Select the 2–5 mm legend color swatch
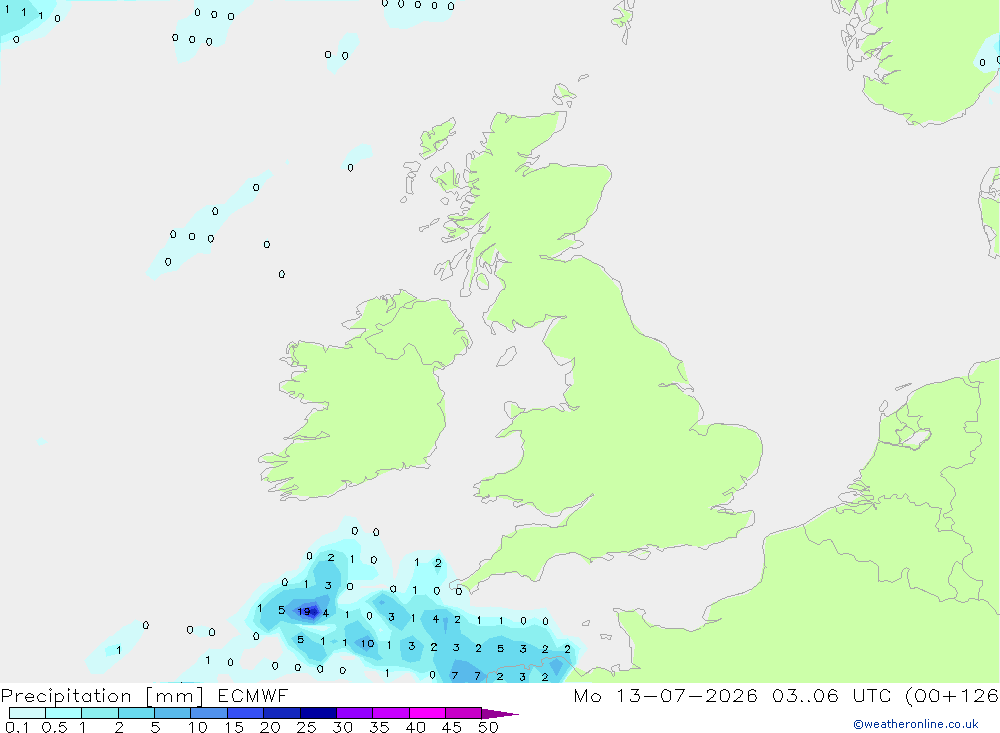Screen dimensions: 1000x733 pyautogui.click(x=136, y=713)
